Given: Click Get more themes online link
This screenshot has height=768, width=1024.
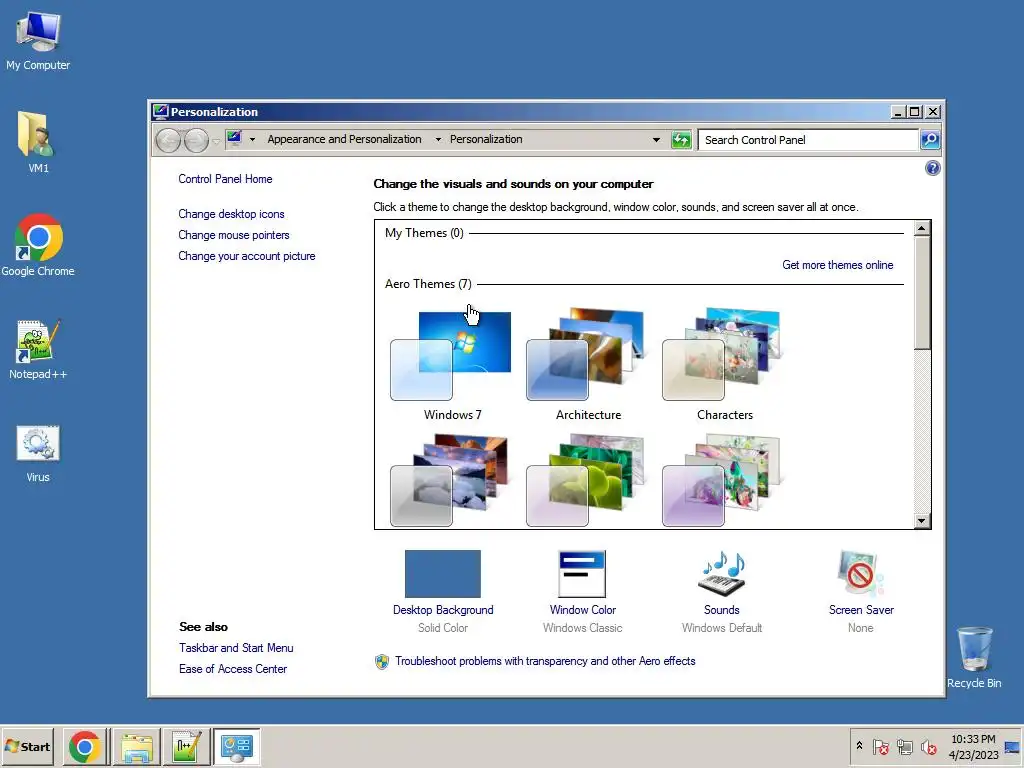Looking at the screenshot, I should point(838,265).
